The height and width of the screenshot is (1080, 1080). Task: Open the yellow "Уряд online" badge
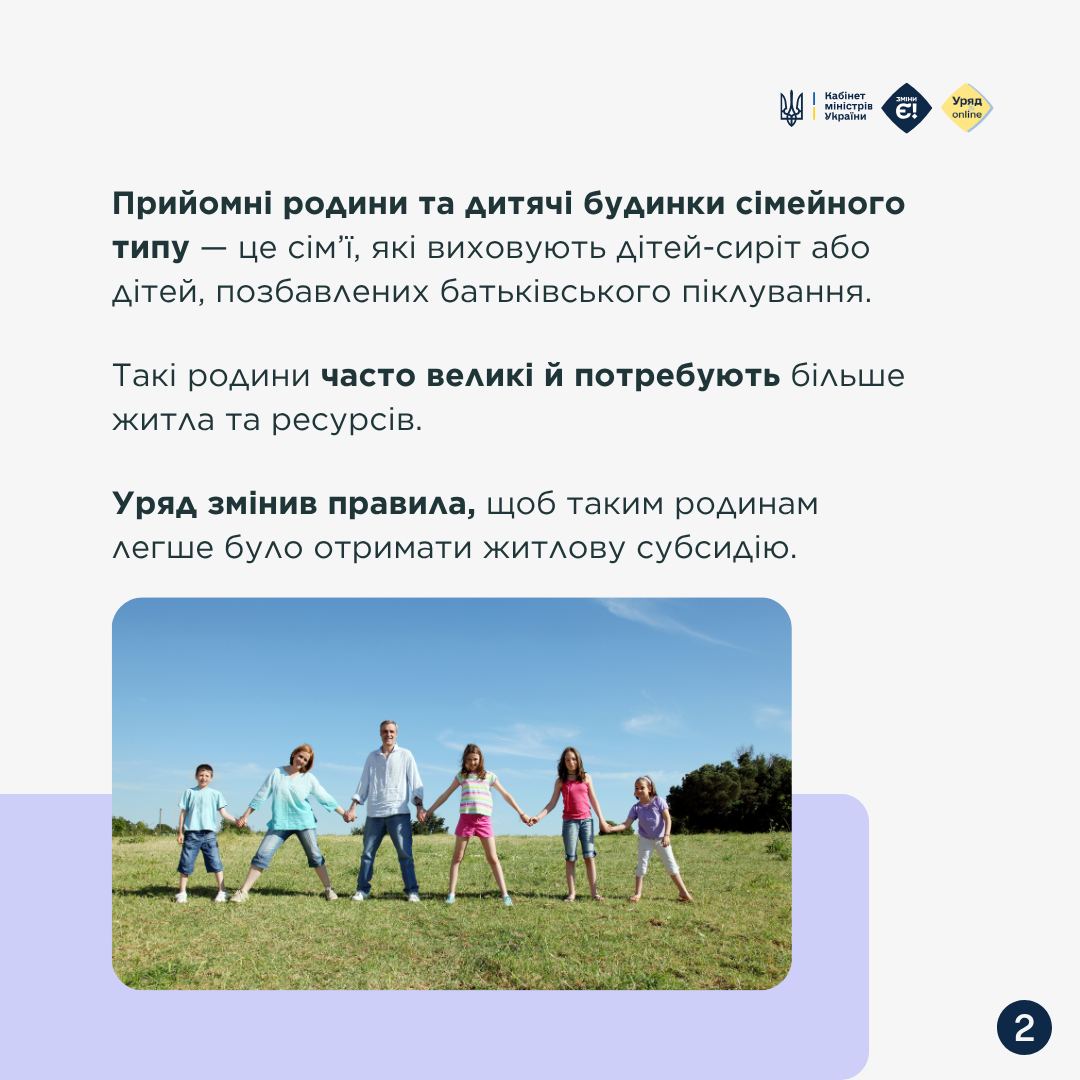967,108
